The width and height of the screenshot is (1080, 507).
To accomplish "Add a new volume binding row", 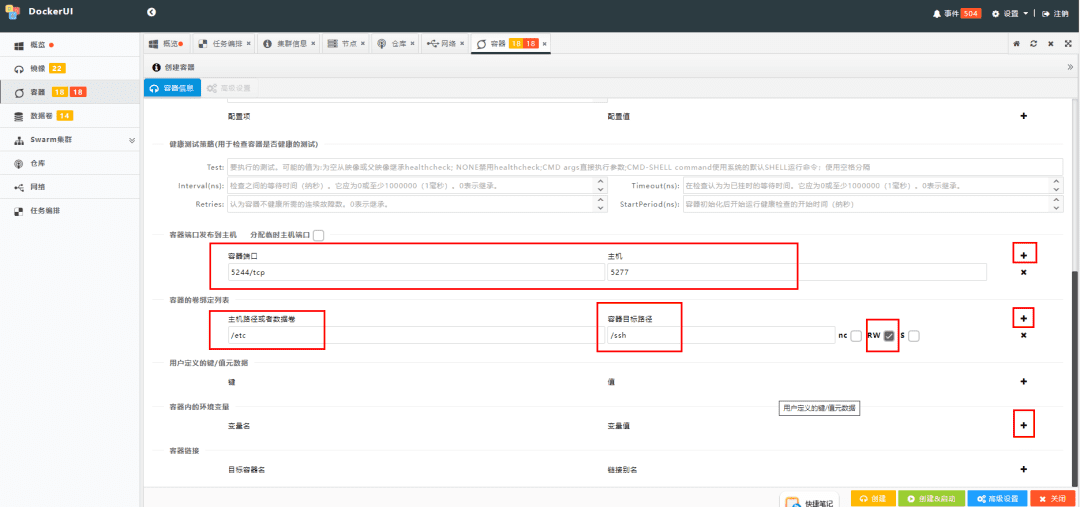I will 1023,318.
